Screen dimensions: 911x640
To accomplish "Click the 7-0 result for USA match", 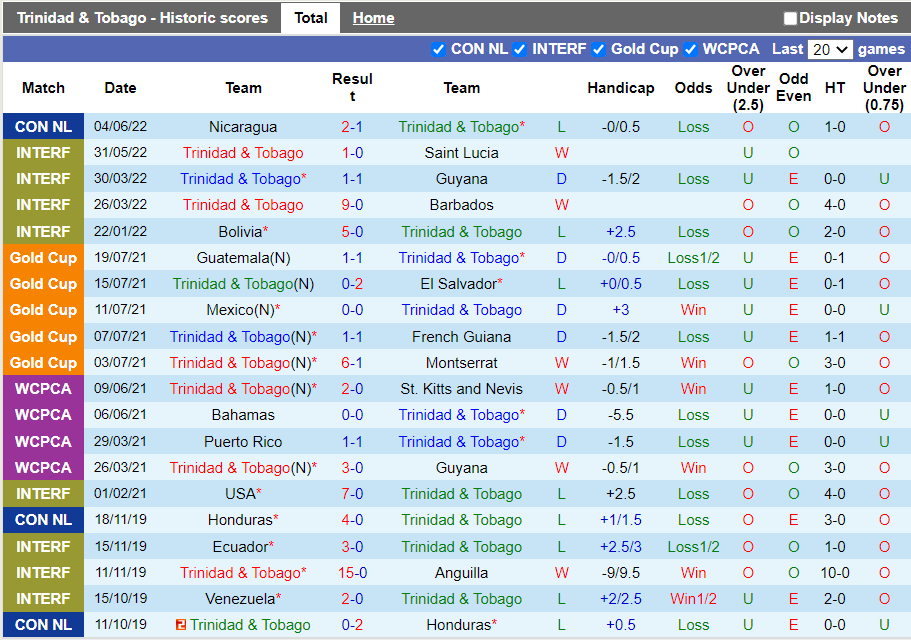I will point(352,494).
